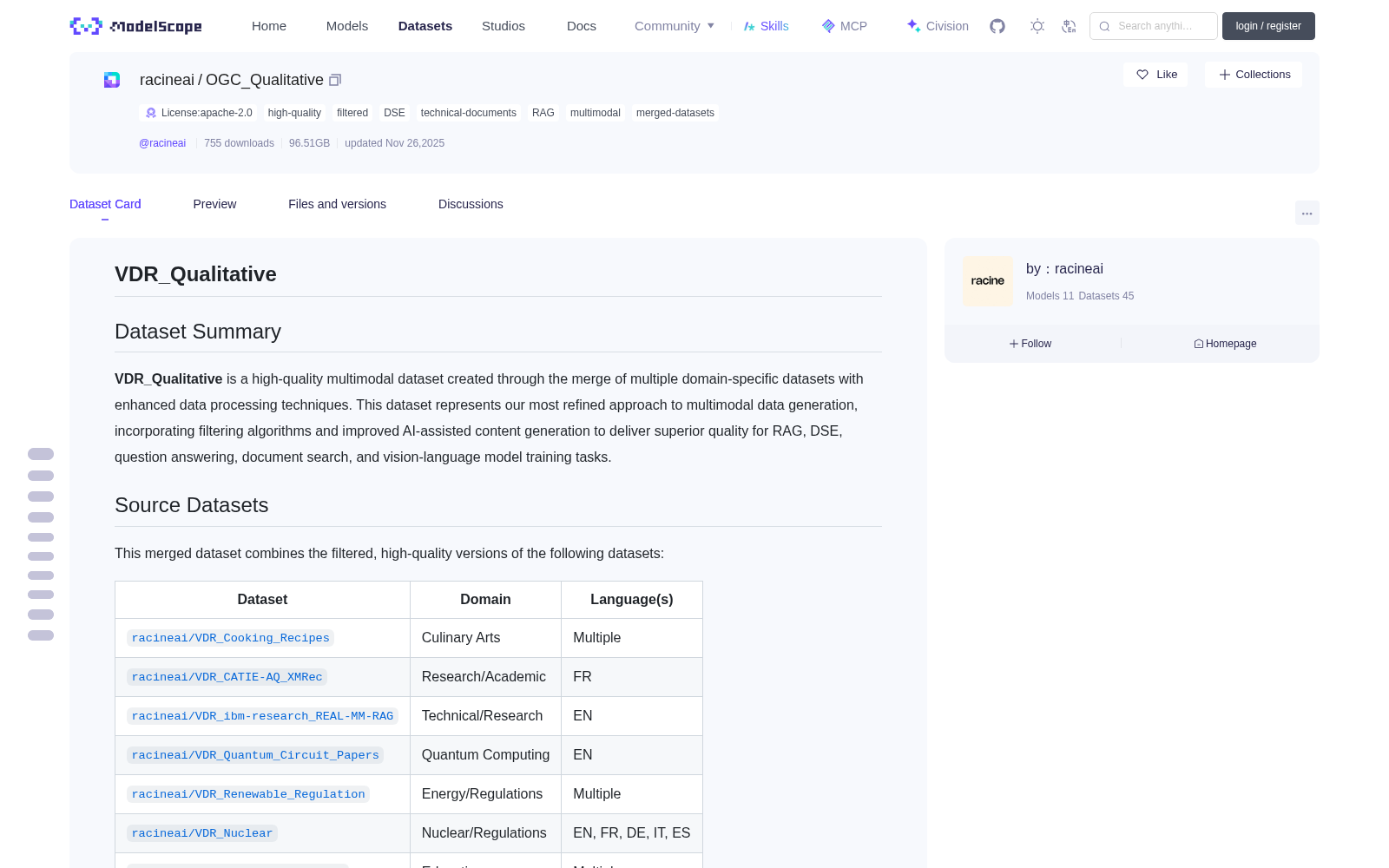Open the Skills link in navbar

pyautogui.click(x=767, y=26)
